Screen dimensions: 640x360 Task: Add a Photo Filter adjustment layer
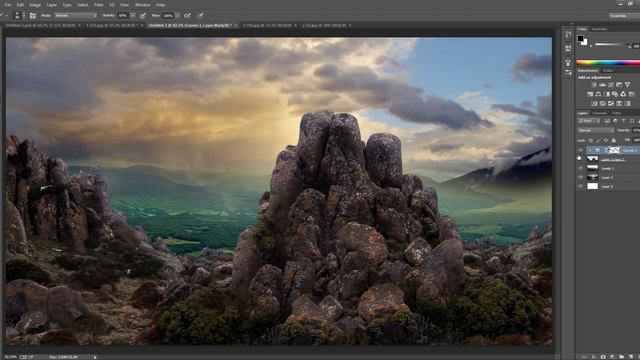pyautogui.click(x=615, y=94)
